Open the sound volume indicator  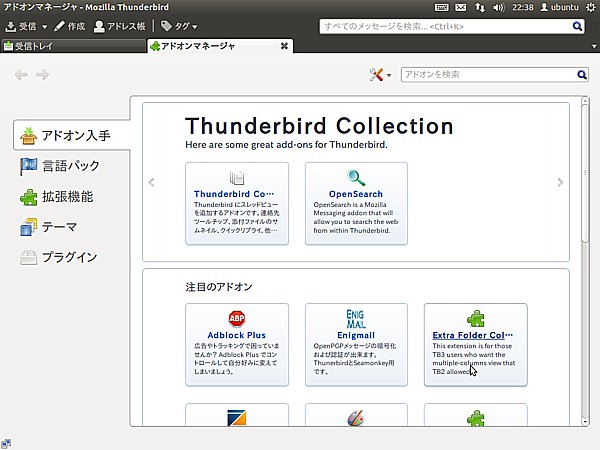499,7
